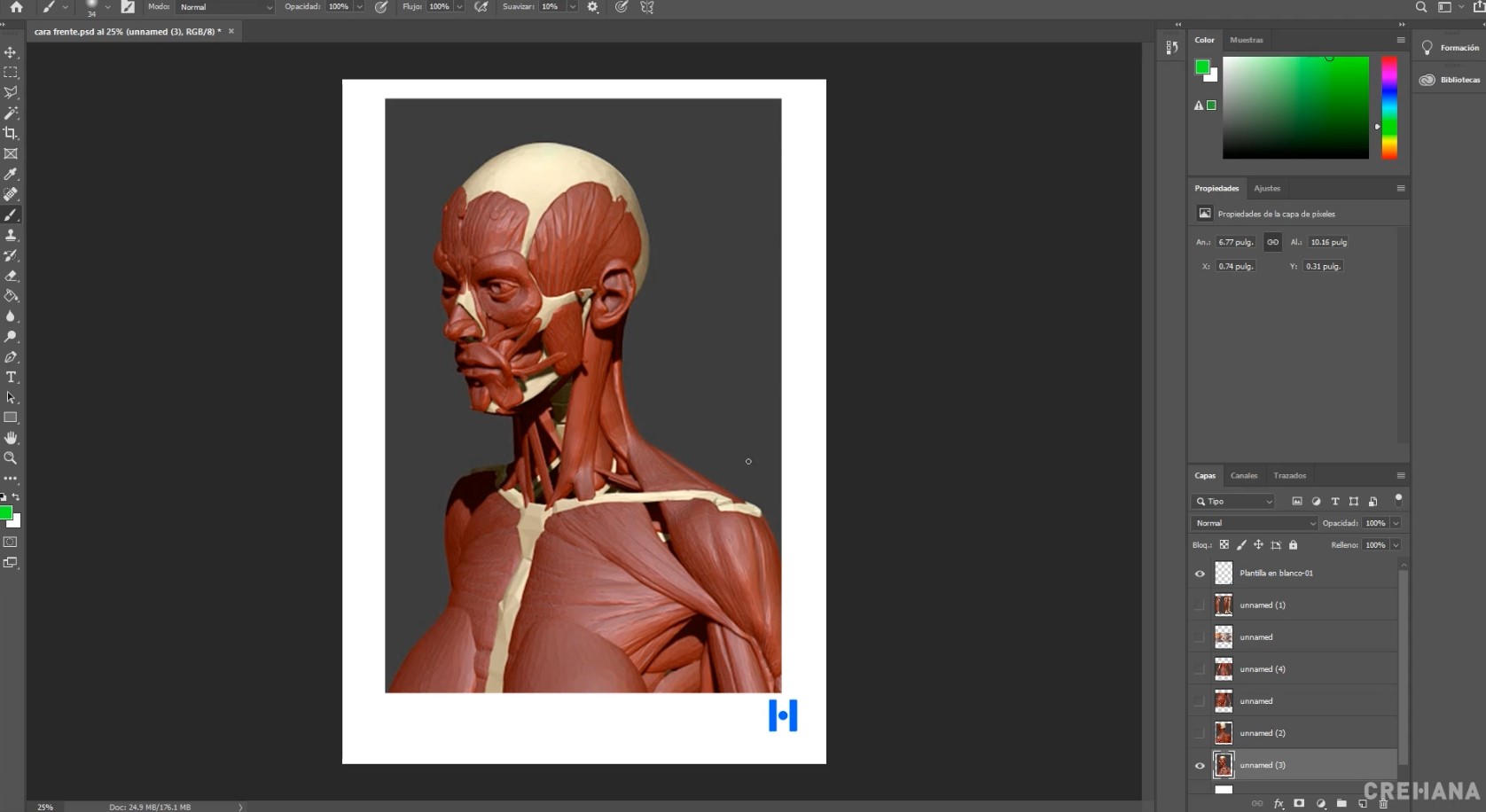1486x812 pixels.
Task: Show the unnamed (2) layer
Action: click(1200, 733)
